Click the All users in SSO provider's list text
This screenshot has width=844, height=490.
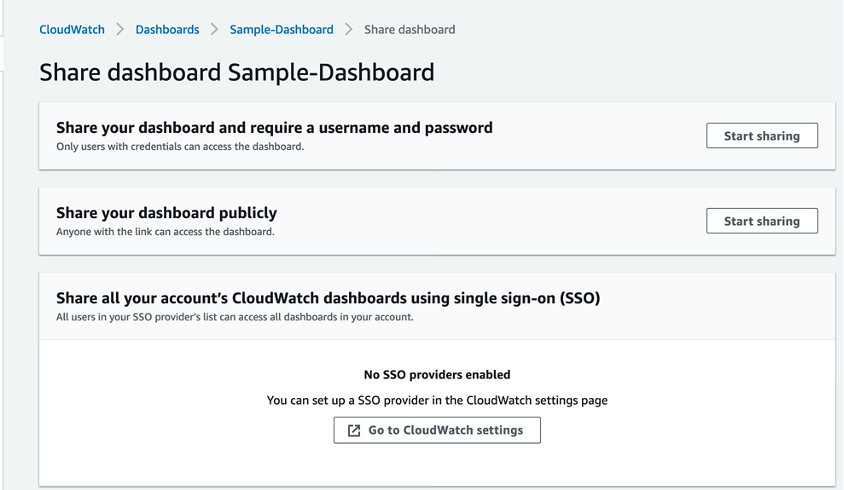pos(235,317)
